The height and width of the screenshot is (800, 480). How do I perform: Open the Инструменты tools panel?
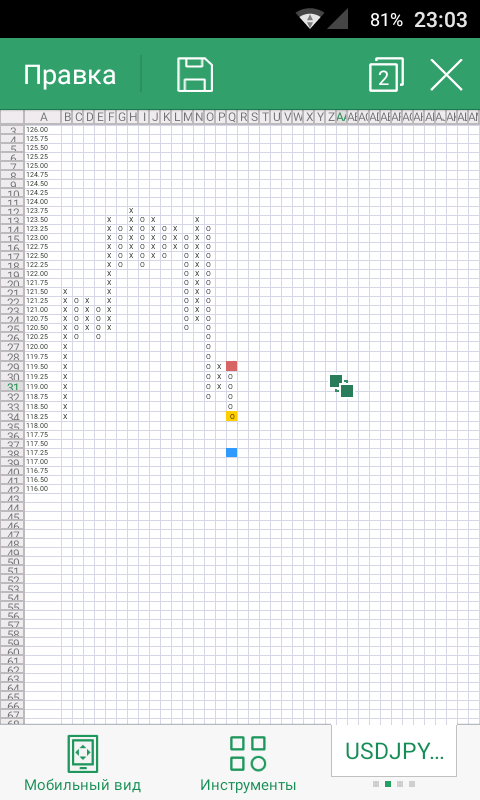[x=248, y=764]
